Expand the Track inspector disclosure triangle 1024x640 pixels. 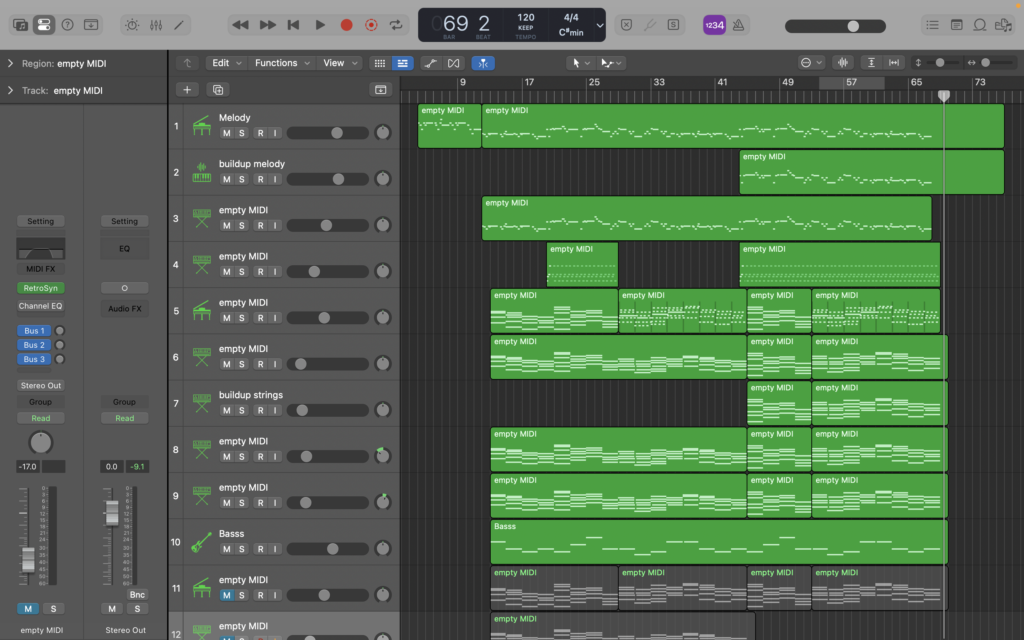(x=10, y=91)
